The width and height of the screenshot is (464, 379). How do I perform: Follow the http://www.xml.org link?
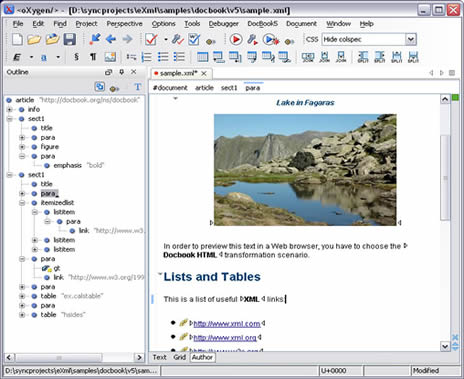[x=225, y=338]
